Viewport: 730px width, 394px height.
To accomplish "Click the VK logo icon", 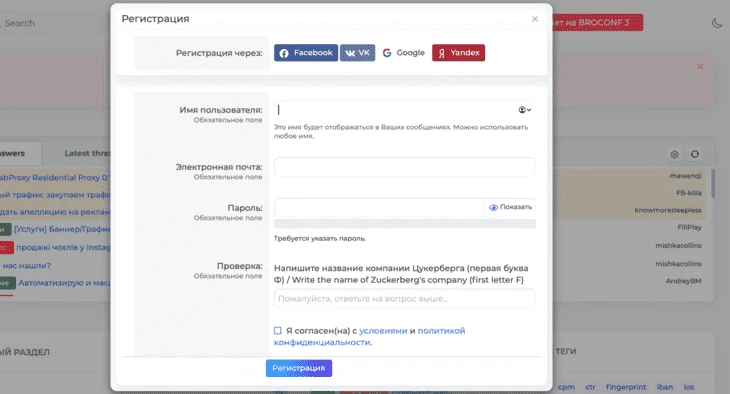I will 350,53.
